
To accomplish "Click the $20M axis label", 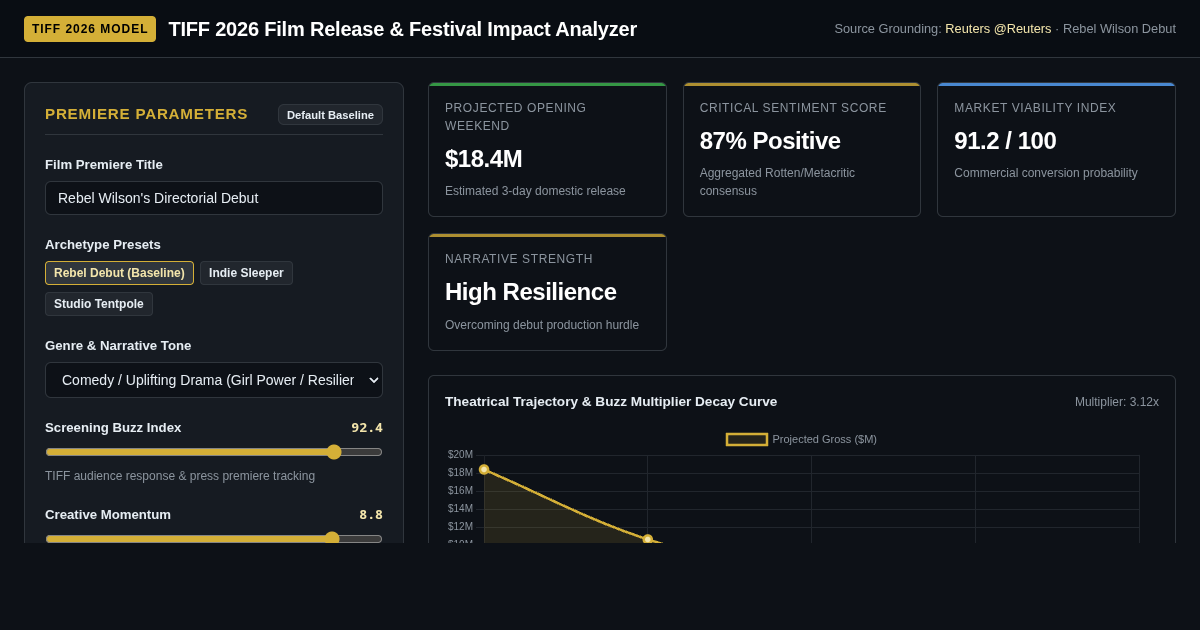I will tap(460, 455).
